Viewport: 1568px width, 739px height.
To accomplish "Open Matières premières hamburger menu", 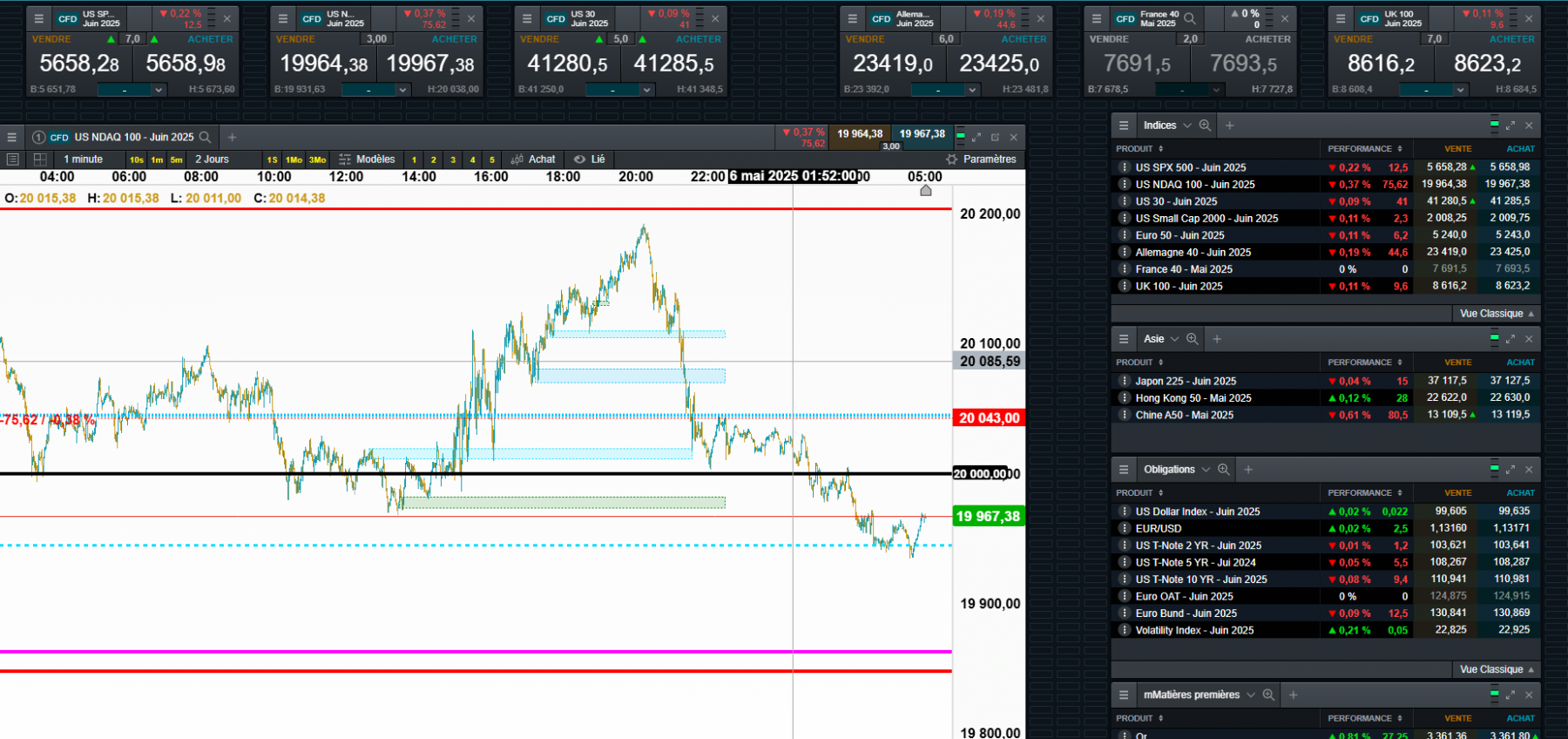I will coord(1124,695).
